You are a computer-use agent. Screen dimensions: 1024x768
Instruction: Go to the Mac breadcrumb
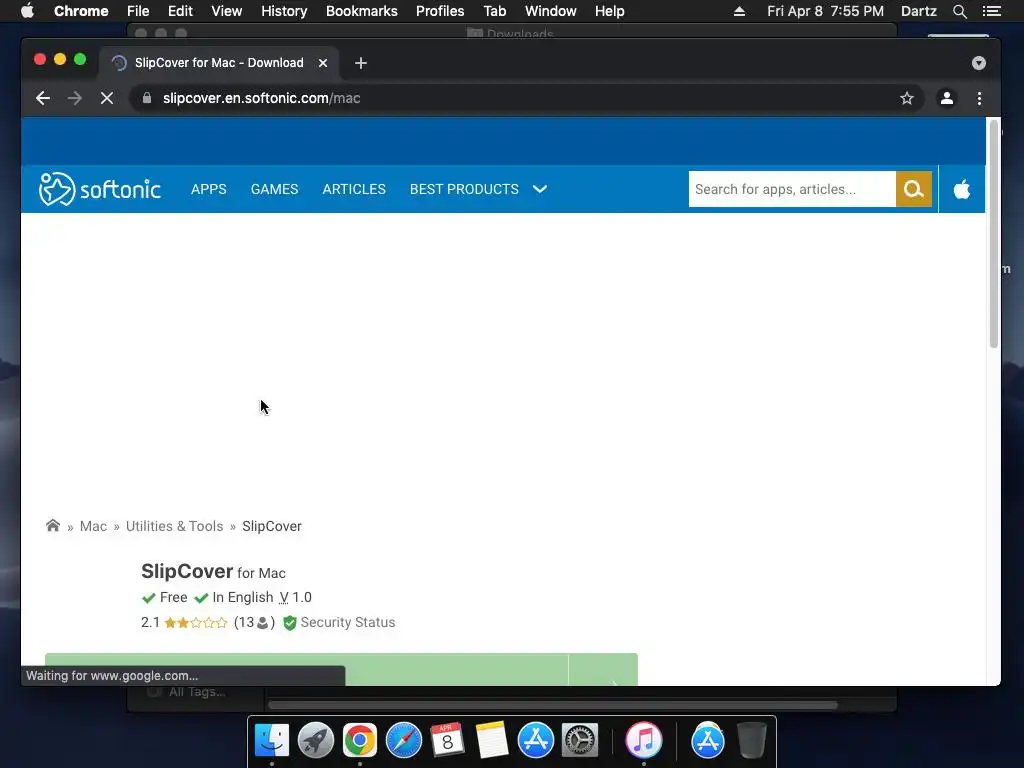tap(93, 526)
